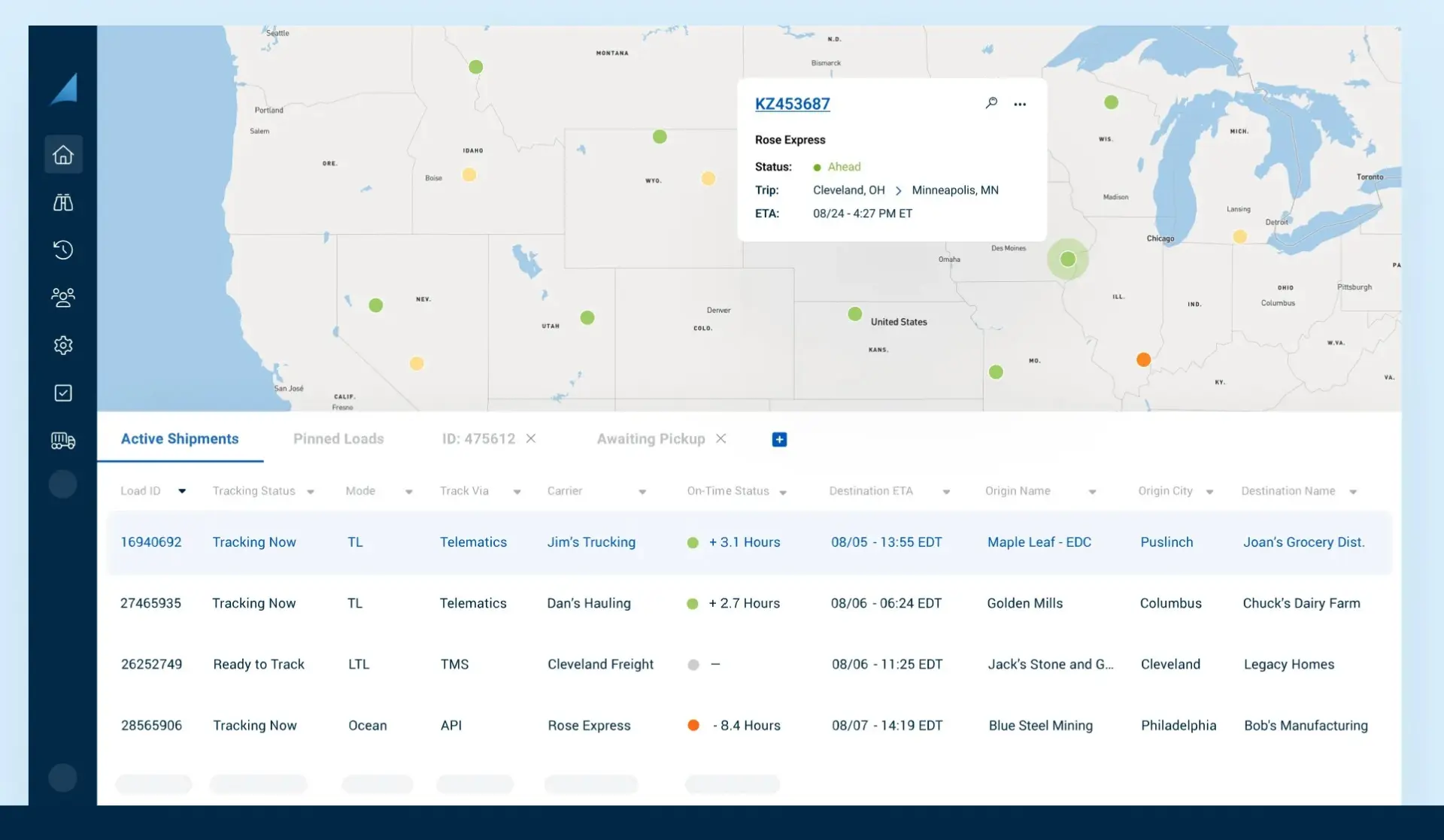The width and height of the screenshot is (1444, 840).
Task: Click the orange map marker near Illinois
Action: pyautogui.click(x=1143, y=359)
